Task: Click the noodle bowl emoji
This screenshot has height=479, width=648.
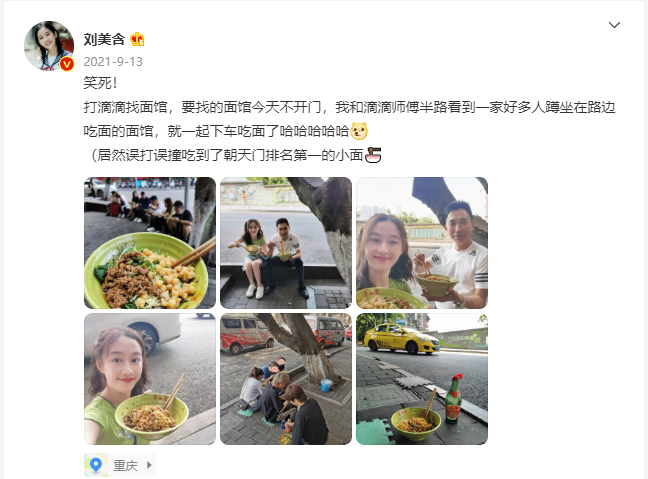Action: pos(373,155)
